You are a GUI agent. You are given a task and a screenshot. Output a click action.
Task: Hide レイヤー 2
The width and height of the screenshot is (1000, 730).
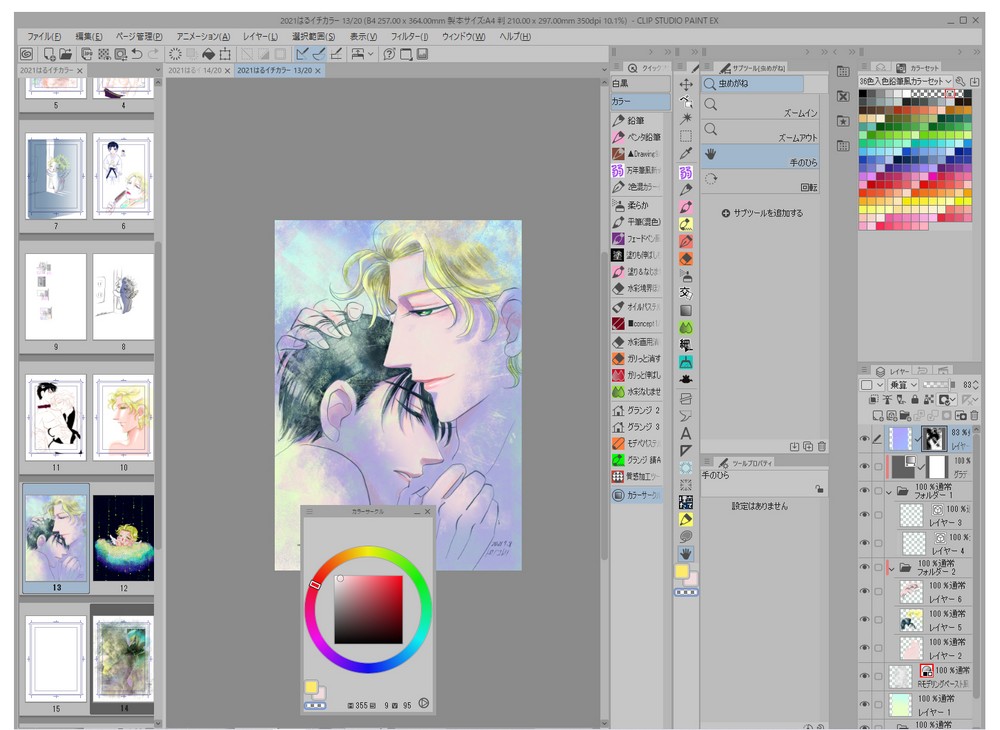click(865, 648)
